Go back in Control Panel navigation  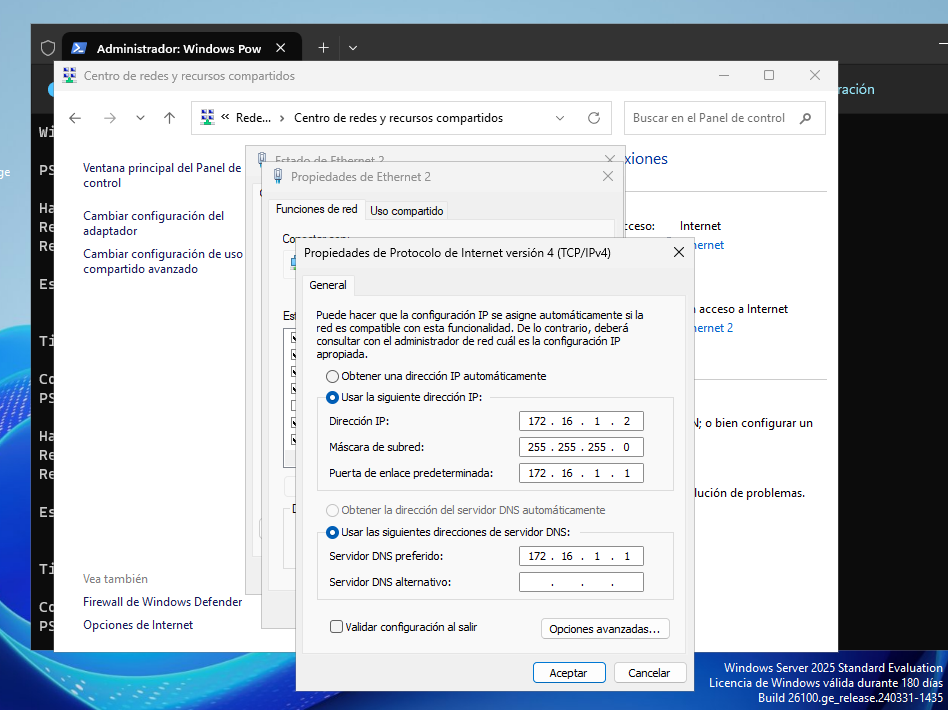(x=75, y=118)
